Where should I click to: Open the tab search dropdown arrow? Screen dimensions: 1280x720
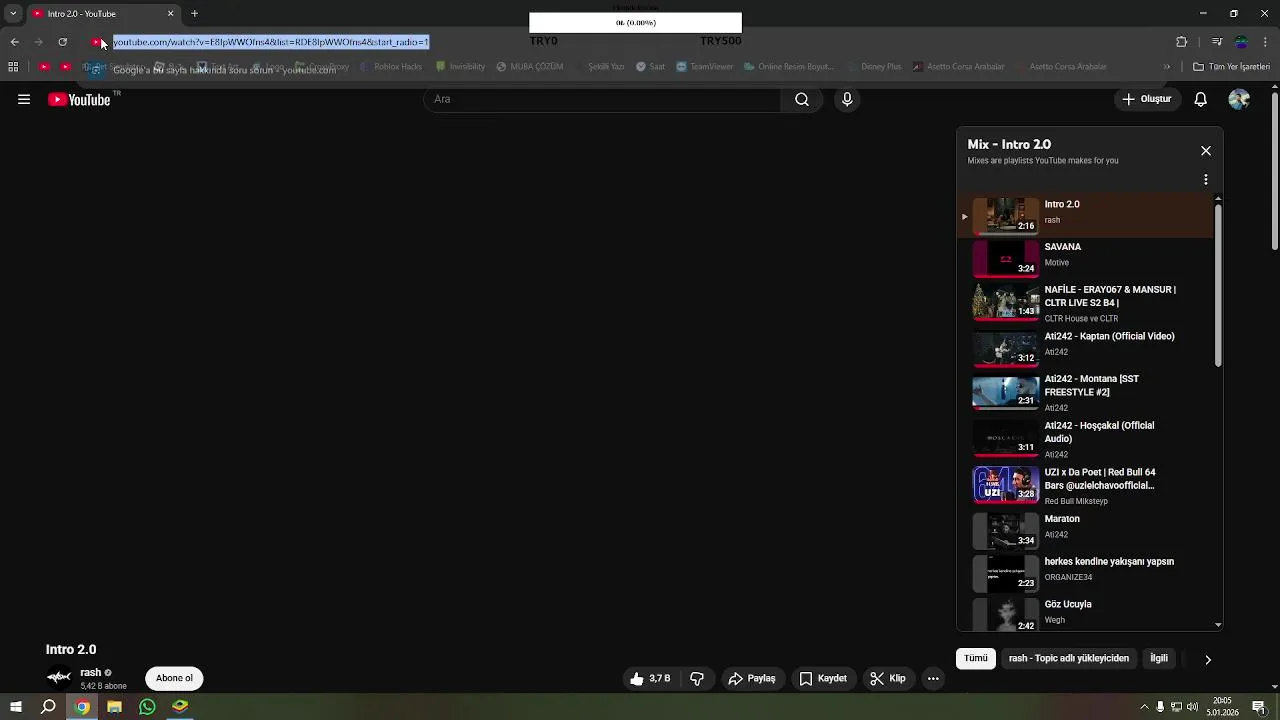click(x=13, y=14)
